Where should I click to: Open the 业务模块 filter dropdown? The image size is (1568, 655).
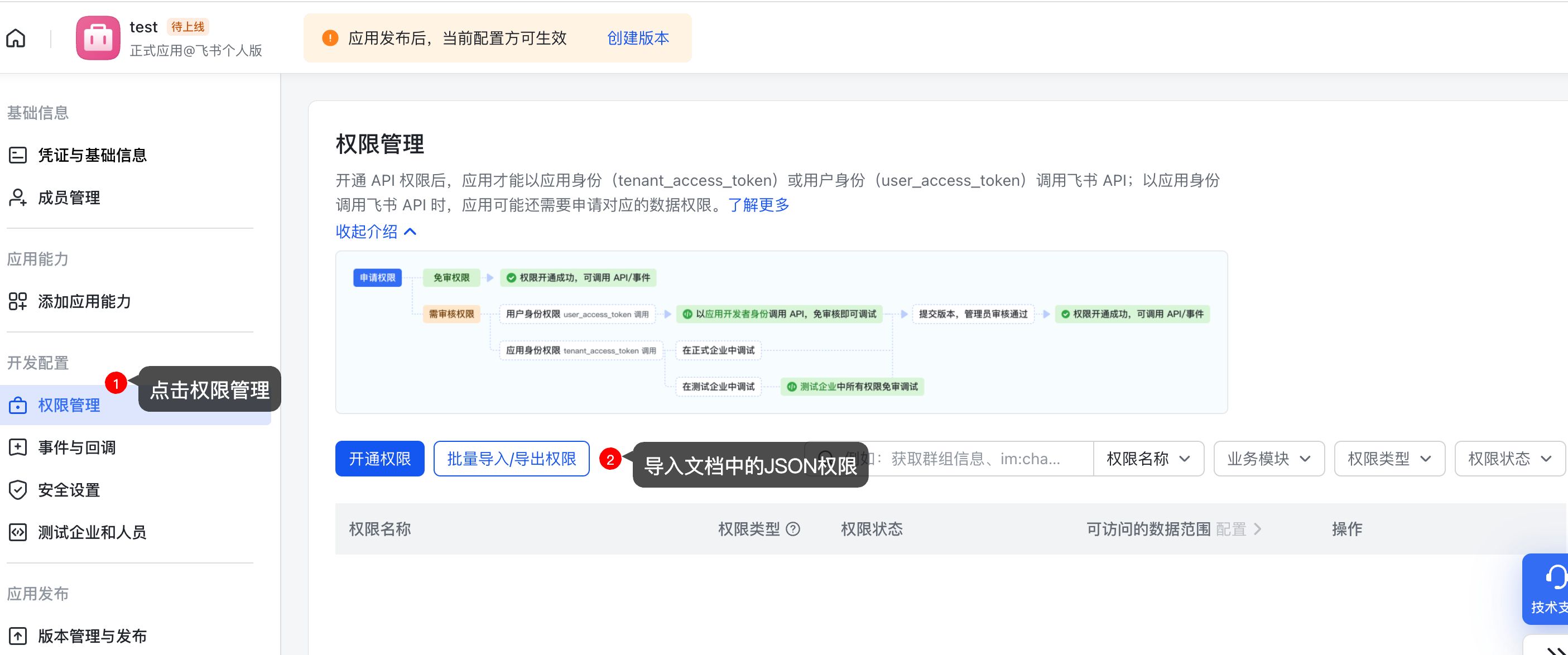pos(1269,459)
